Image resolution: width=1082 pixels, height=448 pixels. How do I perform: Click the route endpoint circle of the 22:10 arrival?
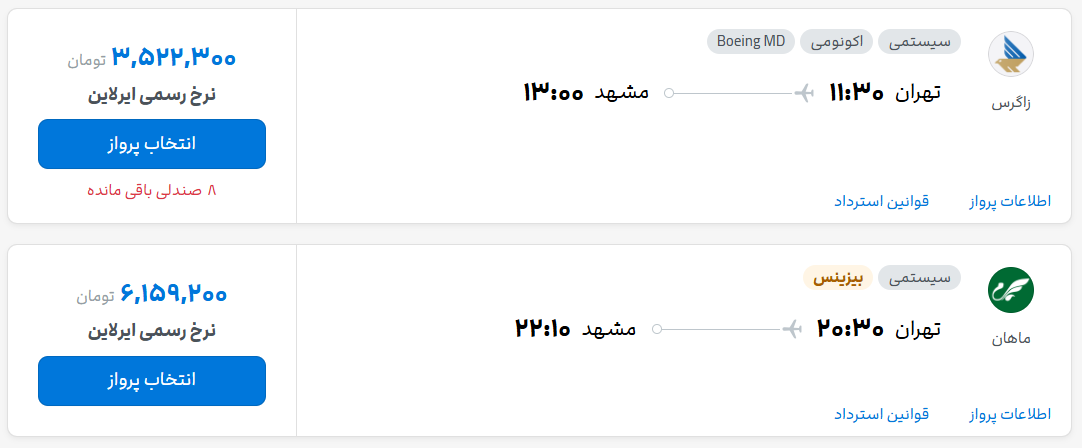(x=657, y=329)
